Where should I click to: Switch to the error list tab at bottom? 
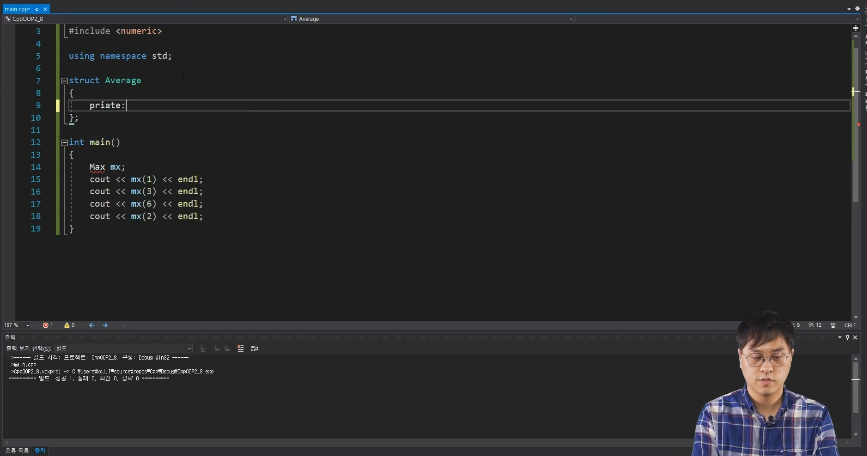point(17,450)
